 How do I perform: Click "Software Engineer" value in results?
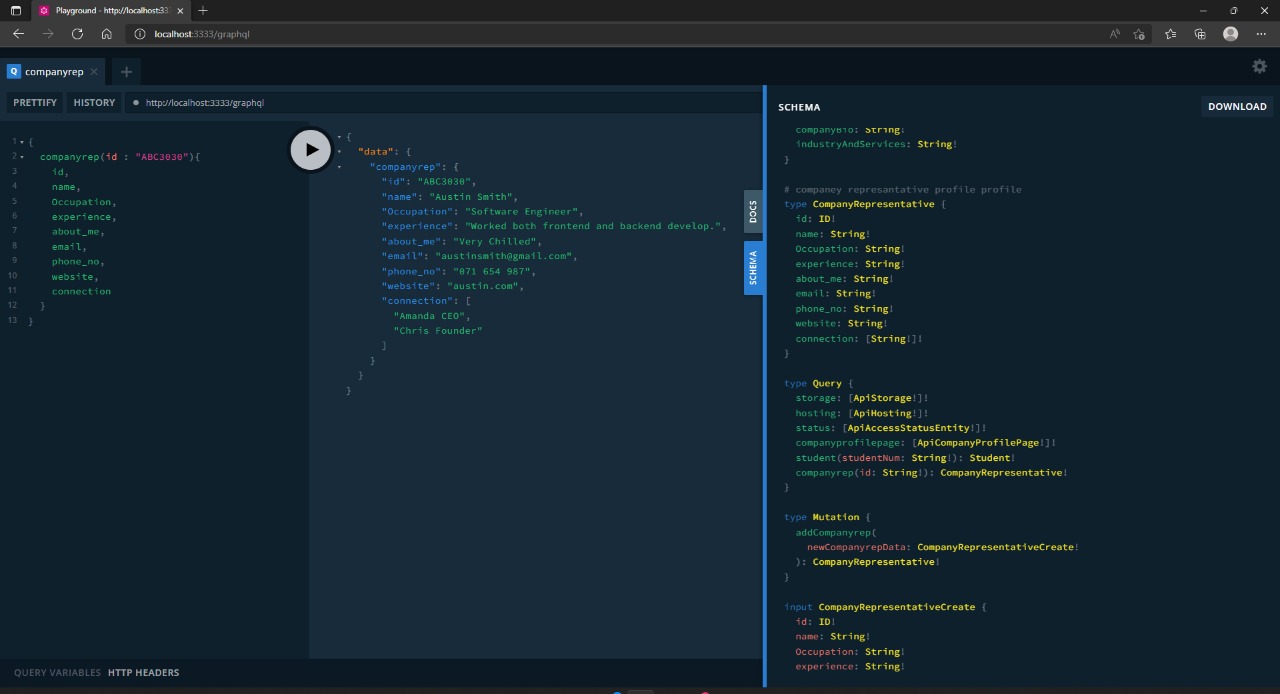coord(521,212)
